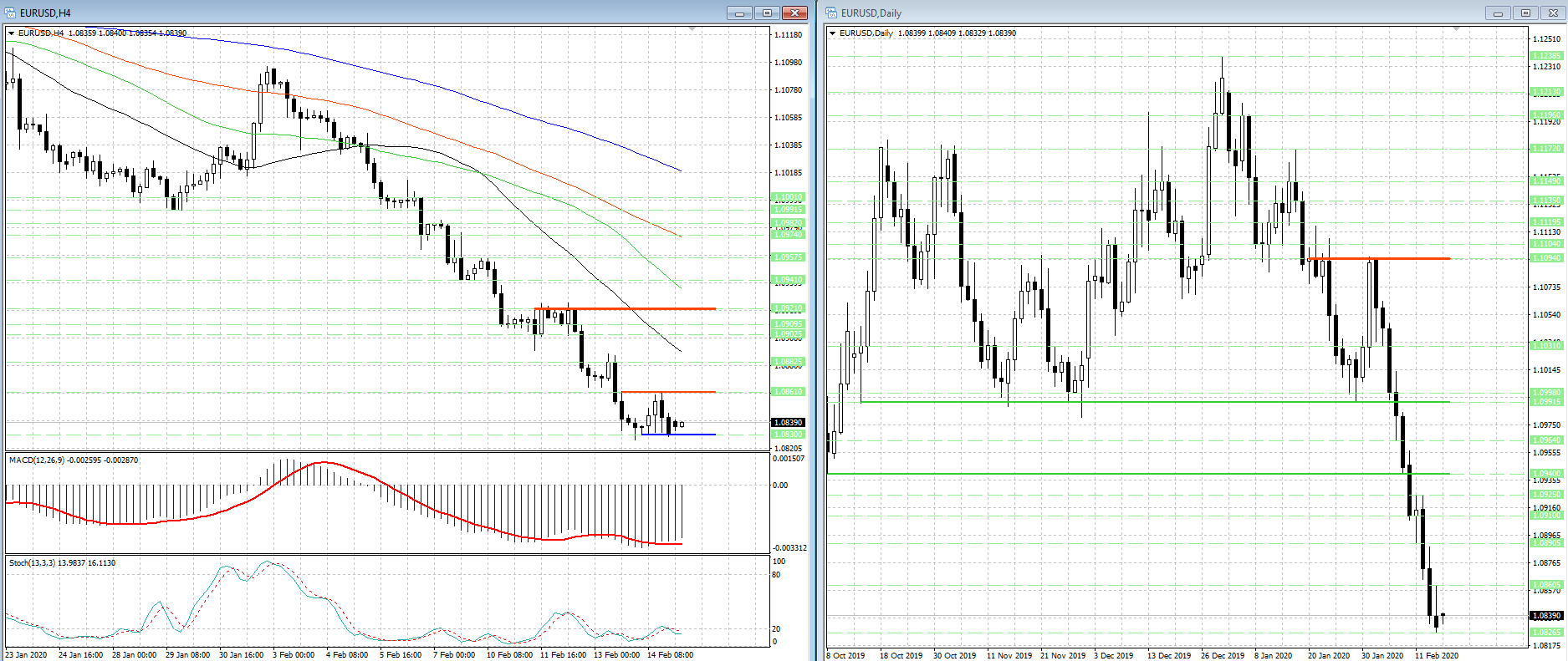Click the 1.09210 level label in H4 chart
This screenshot has height=661, width=1568.
click(788, 308)
